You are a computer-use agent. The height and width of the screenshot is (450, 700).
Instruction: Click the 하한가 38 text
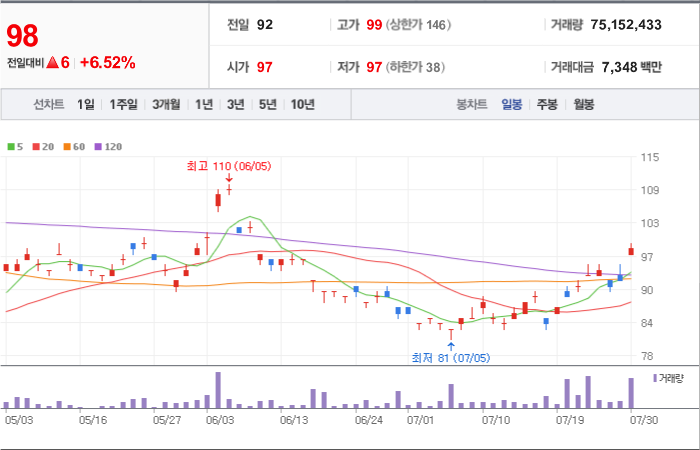click(x=415, y=67)
